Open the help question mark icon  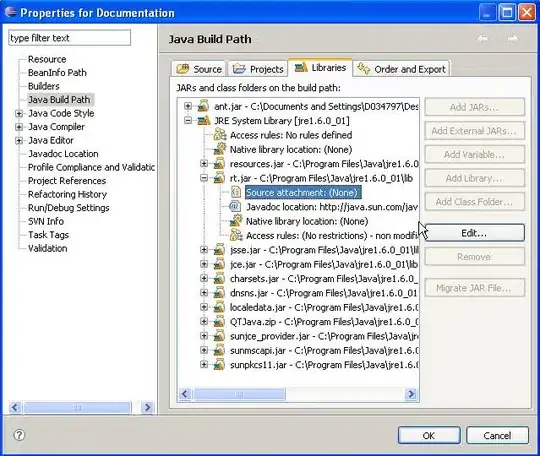19,435
